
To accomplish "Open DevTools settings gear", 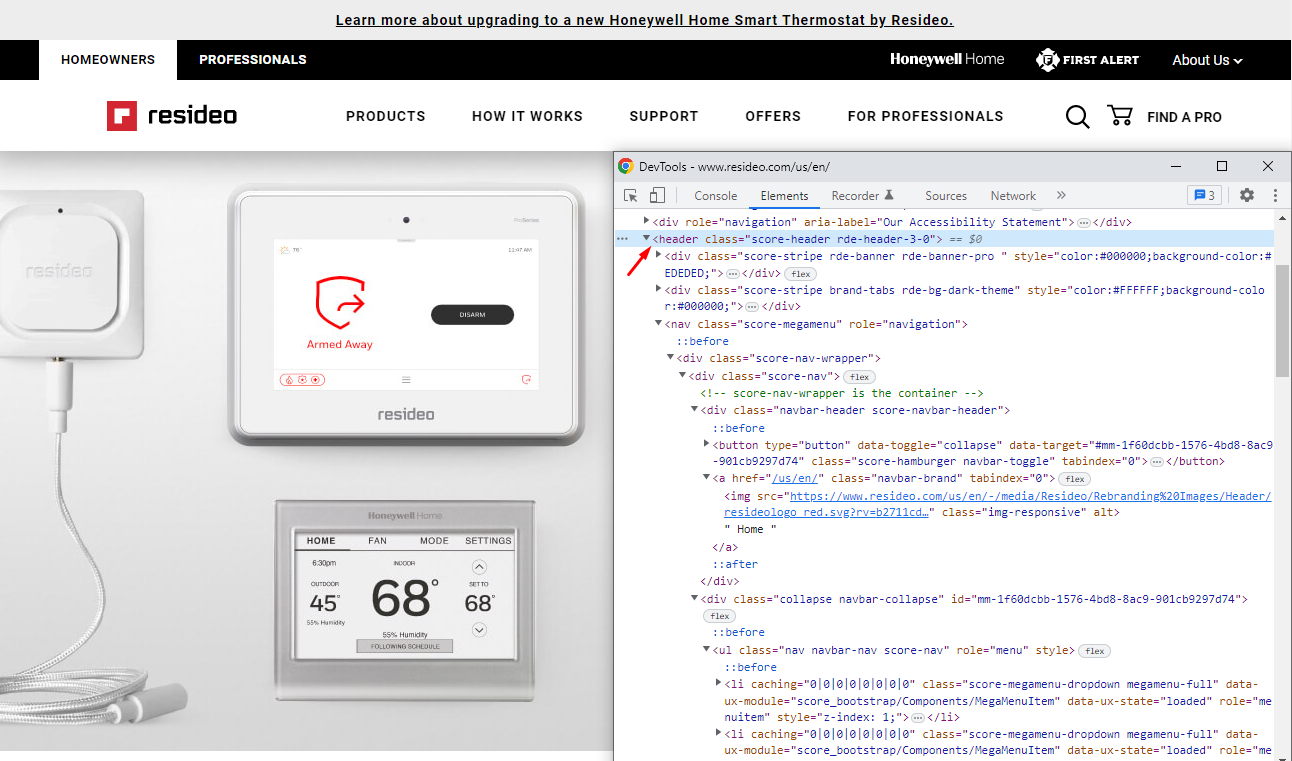I will [x=1247, y=196].
